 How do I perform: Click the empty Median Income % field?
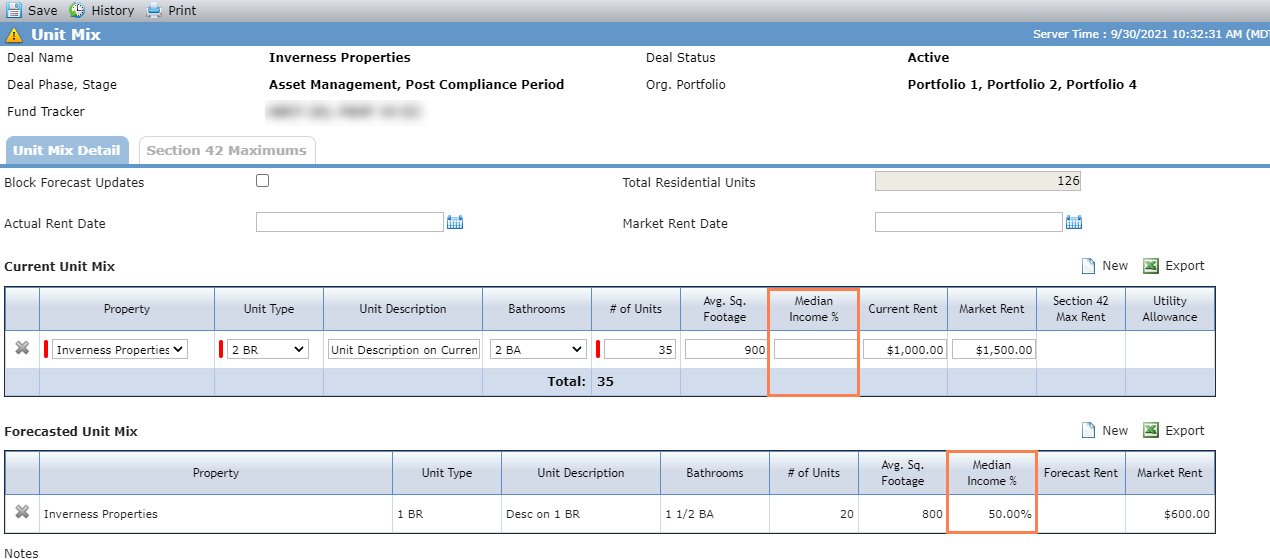click(x=815, y=350)
